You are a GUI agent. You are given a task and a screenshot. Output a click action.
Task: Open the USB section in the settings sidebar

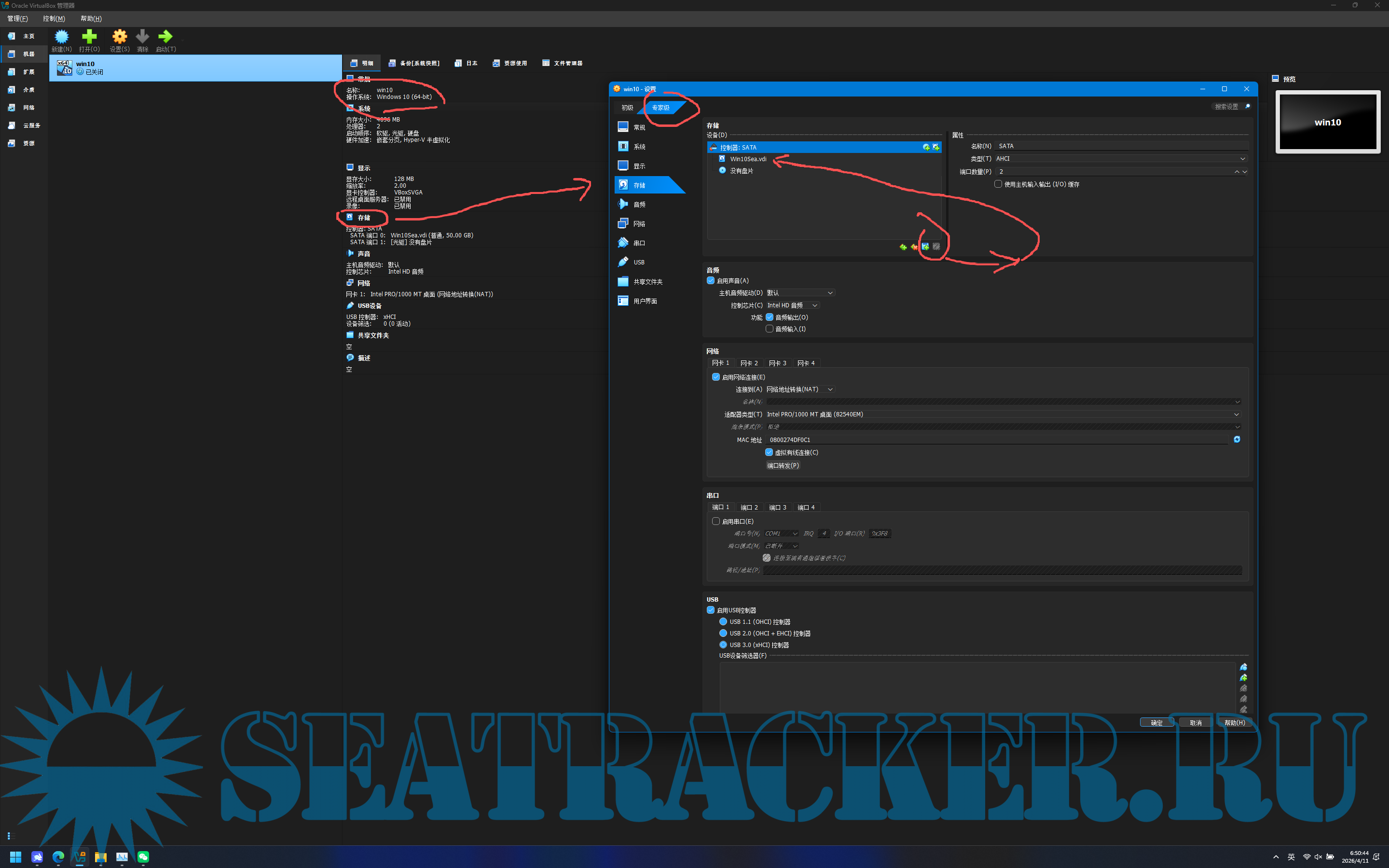638,262
